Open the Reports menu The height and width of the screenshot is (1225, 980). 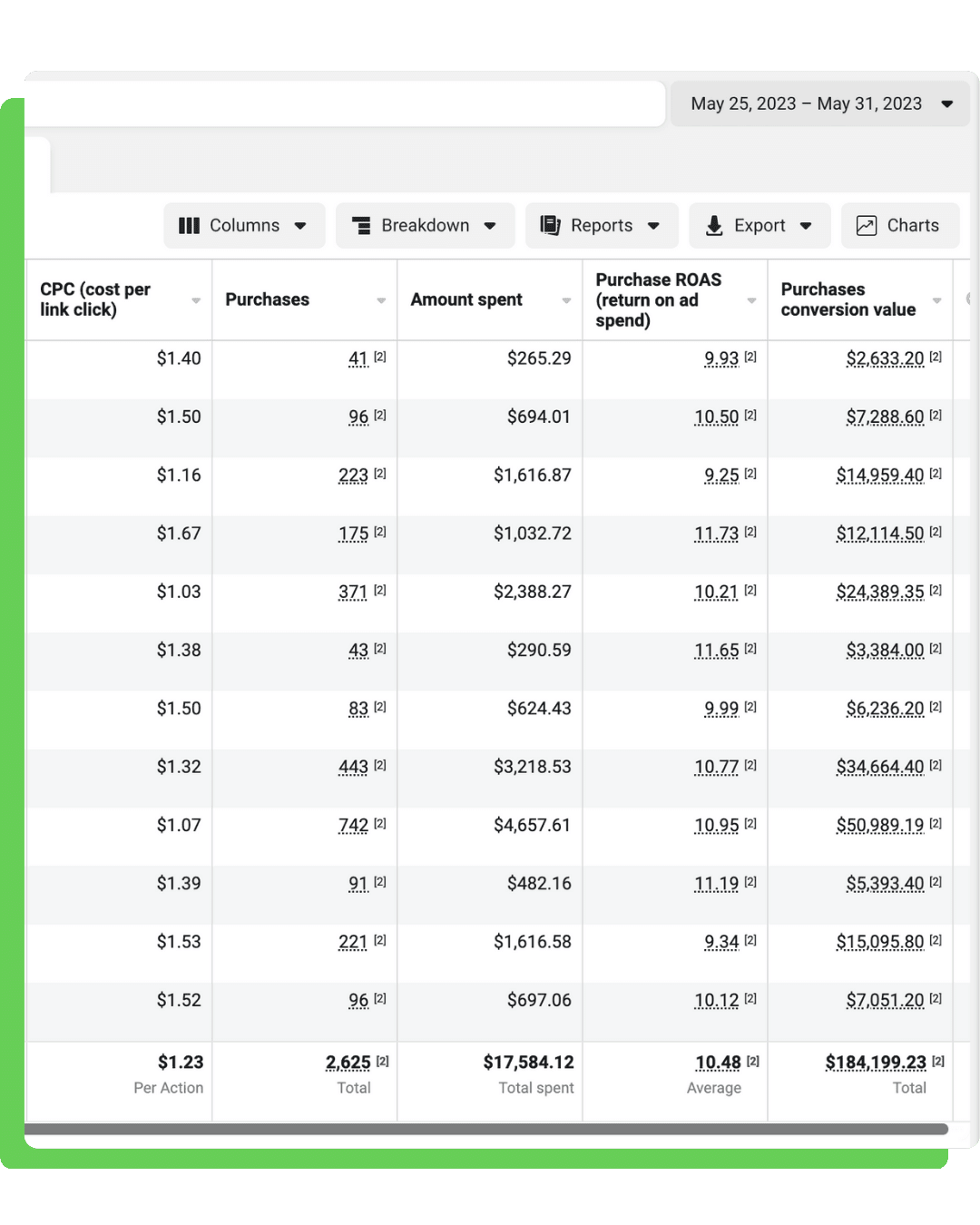602,226
